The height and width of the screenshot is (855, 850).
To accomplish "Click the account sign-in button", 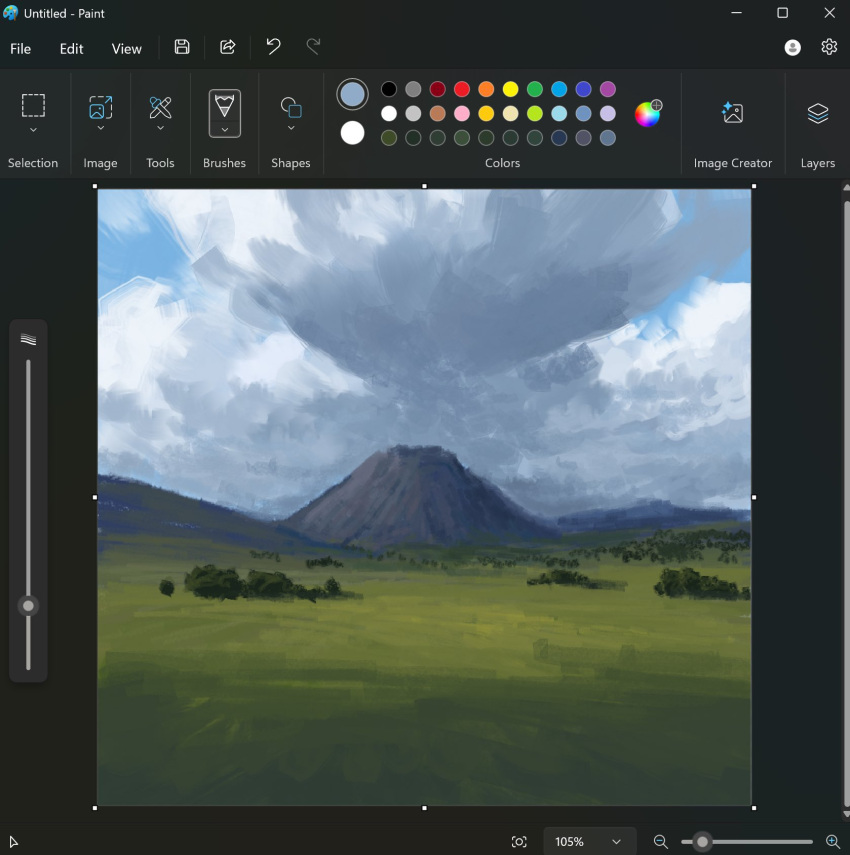I will tap(792, 47).
